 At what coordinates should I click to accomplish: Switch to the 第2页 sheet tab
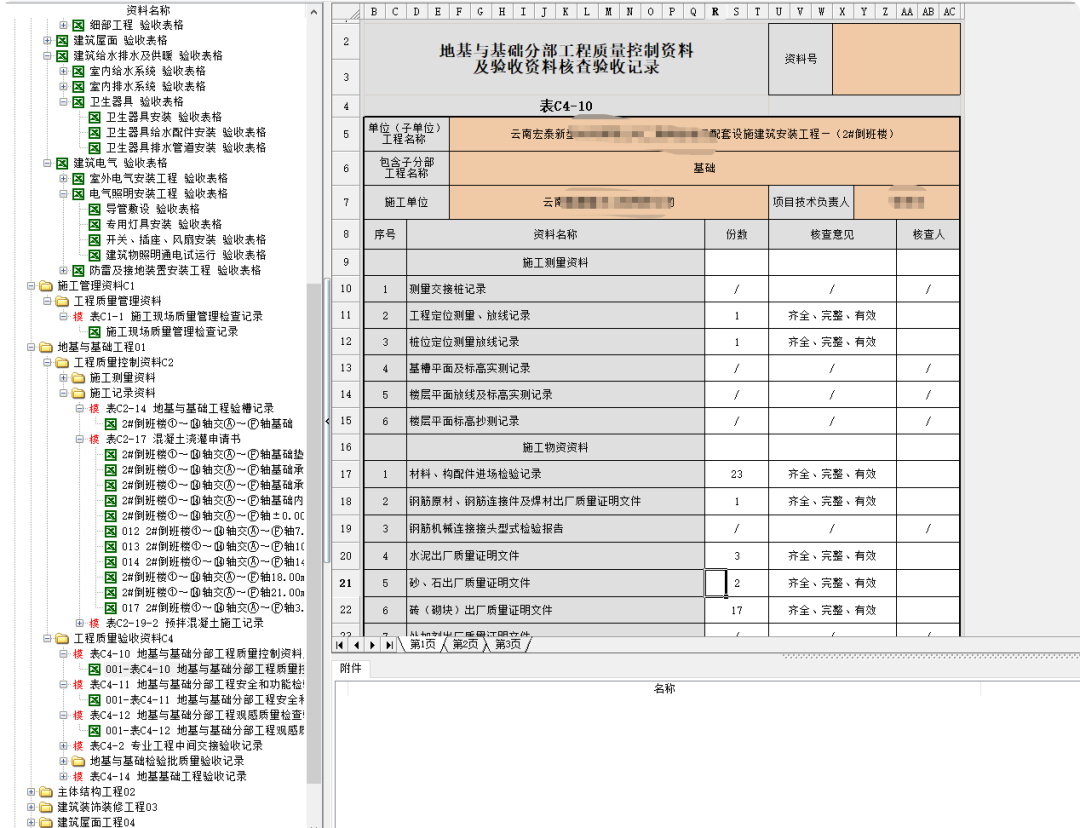tap(465, 645)
